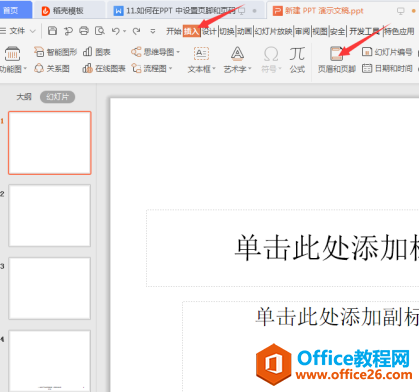Select slide 4 thumbnail
Screen dimensions: 419x392
click(x=50, y=361)
